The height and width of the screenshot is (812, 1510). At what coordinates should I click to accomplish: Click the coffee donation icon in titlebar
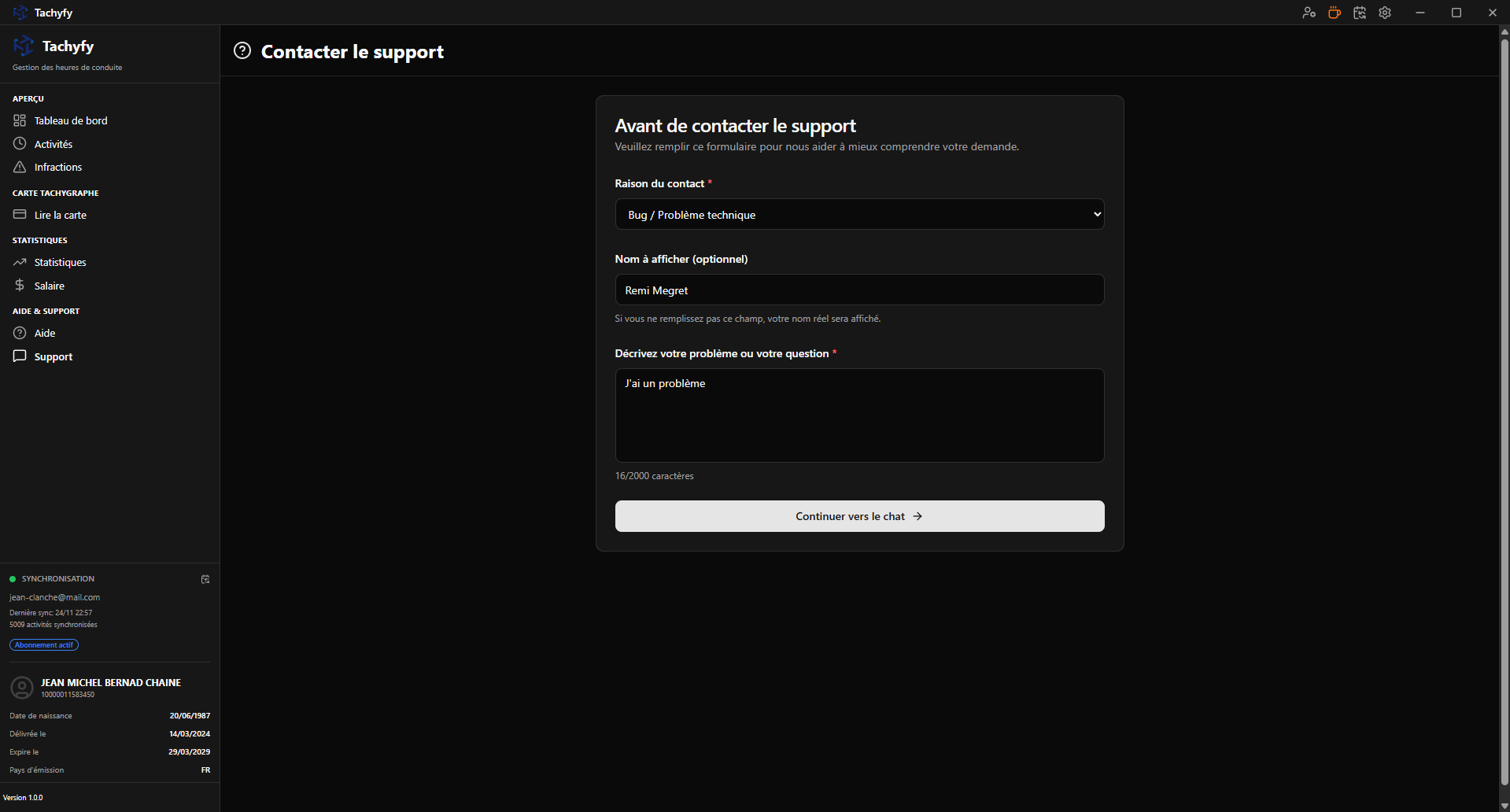point(1334,13)
